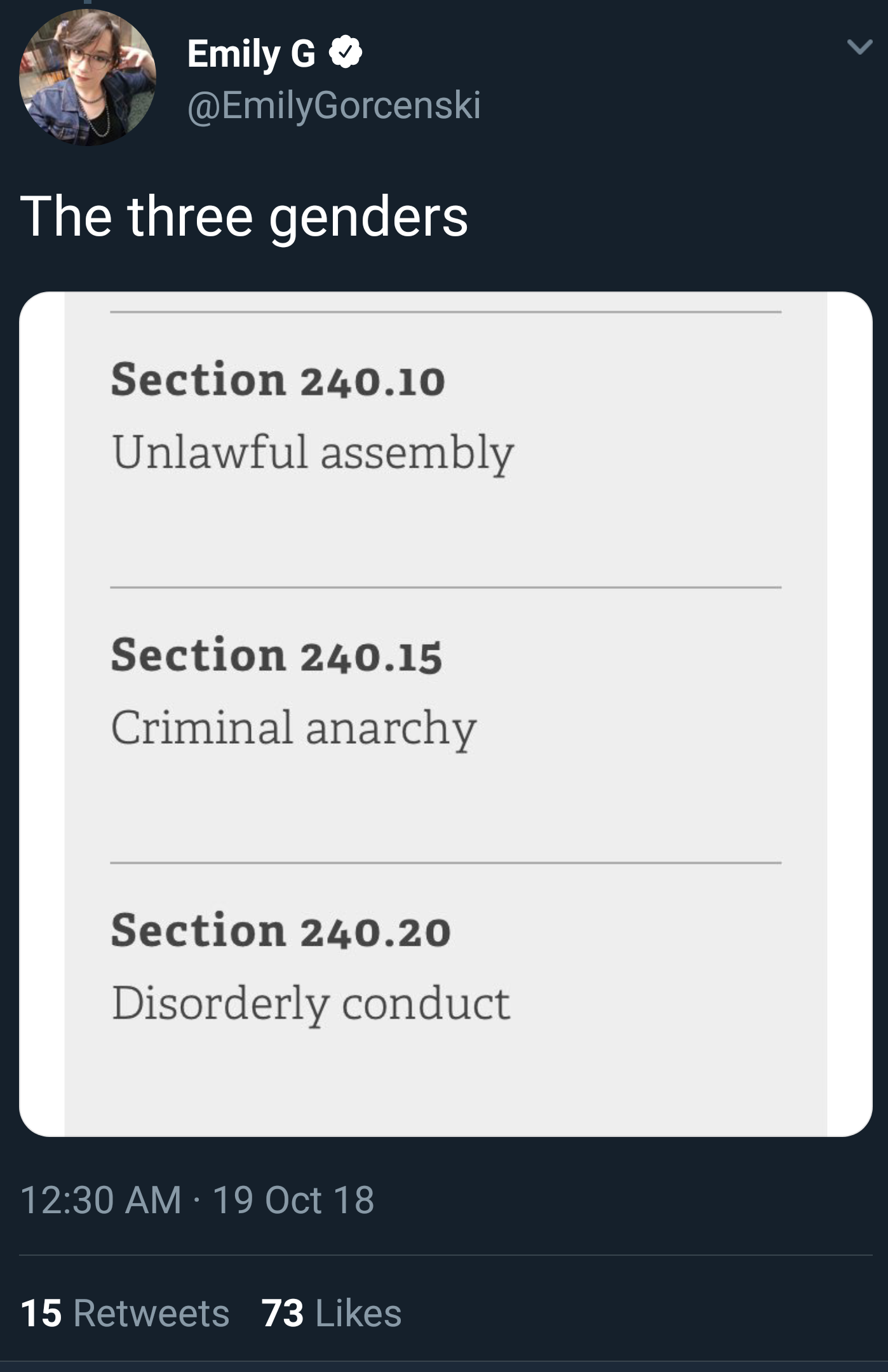Viewport: 888px width, 1372px height.
Task: Click the word Retweets
Action: [x=151, y=1314]
